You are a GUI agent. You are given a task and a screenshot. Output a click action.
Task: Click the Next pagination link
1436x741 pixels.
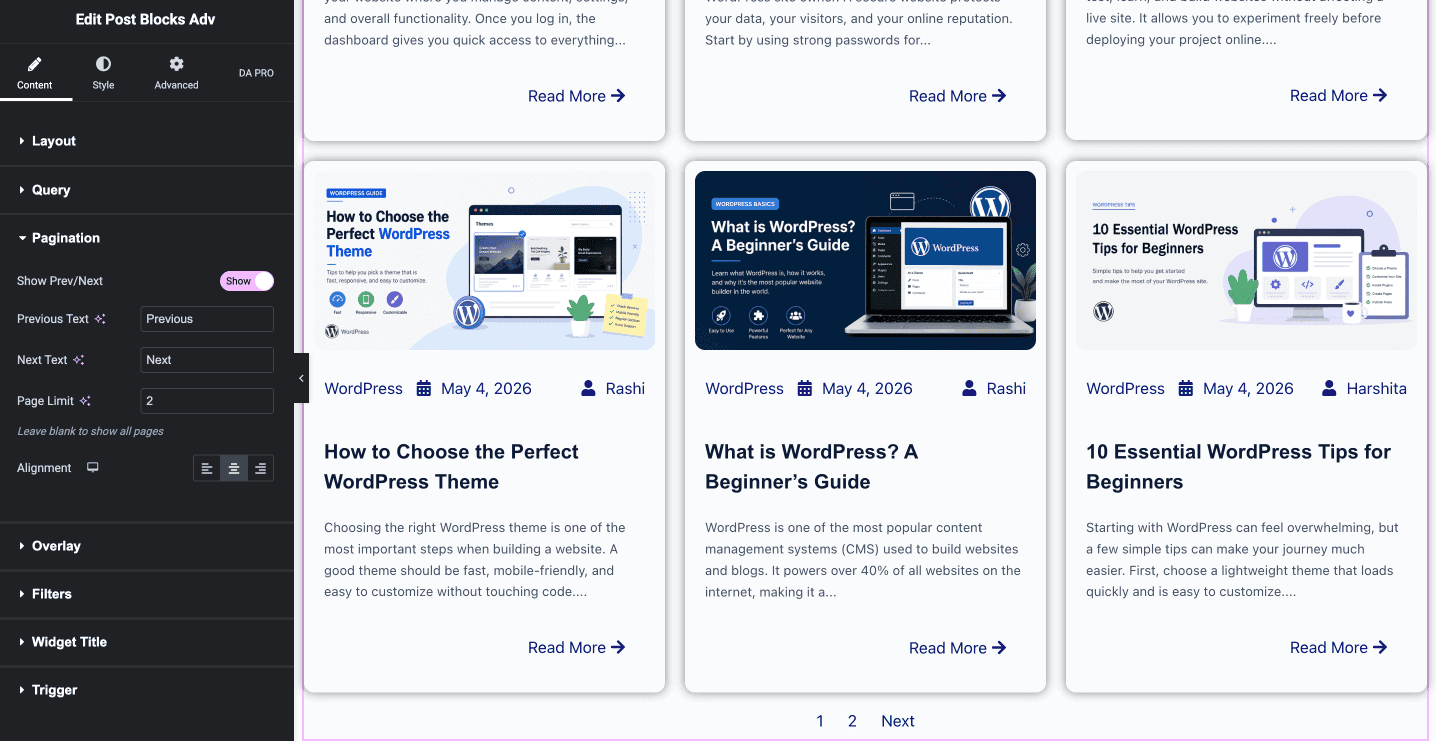898,721
